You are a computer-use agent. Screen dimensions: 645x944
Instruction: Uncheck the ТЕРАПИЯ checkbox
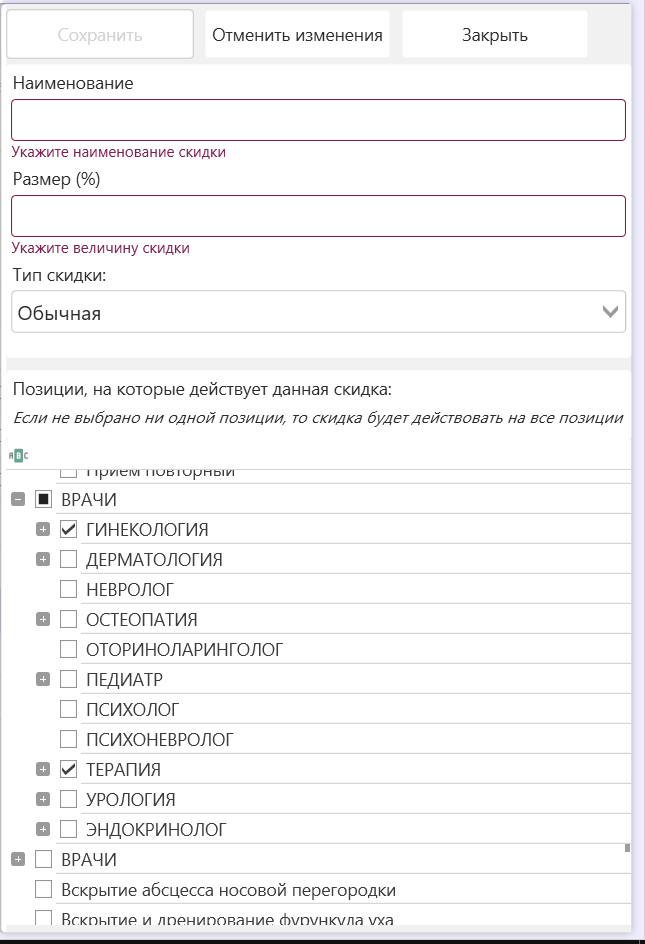coord(69,769)
